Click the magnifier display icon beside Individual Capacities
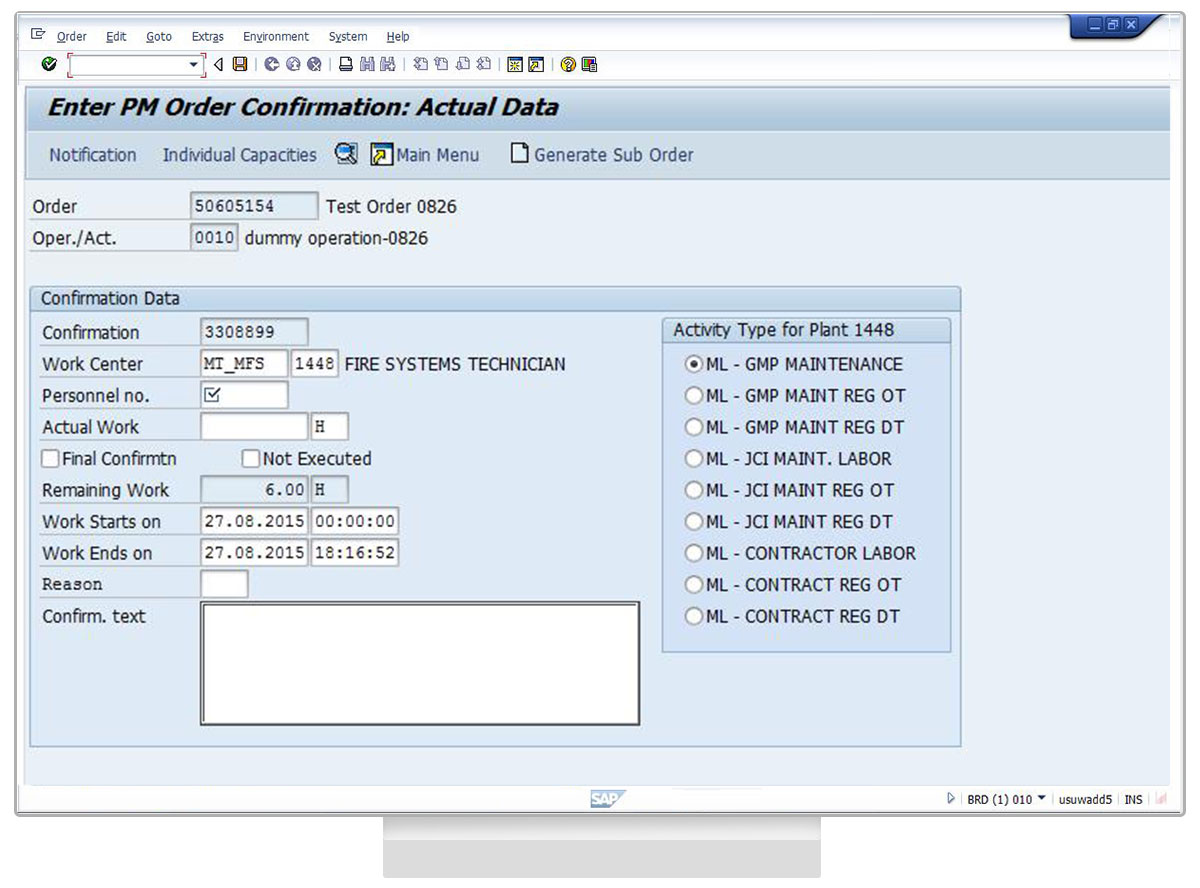The height and width of the screenshot is (888, 1200). point(346,154)
